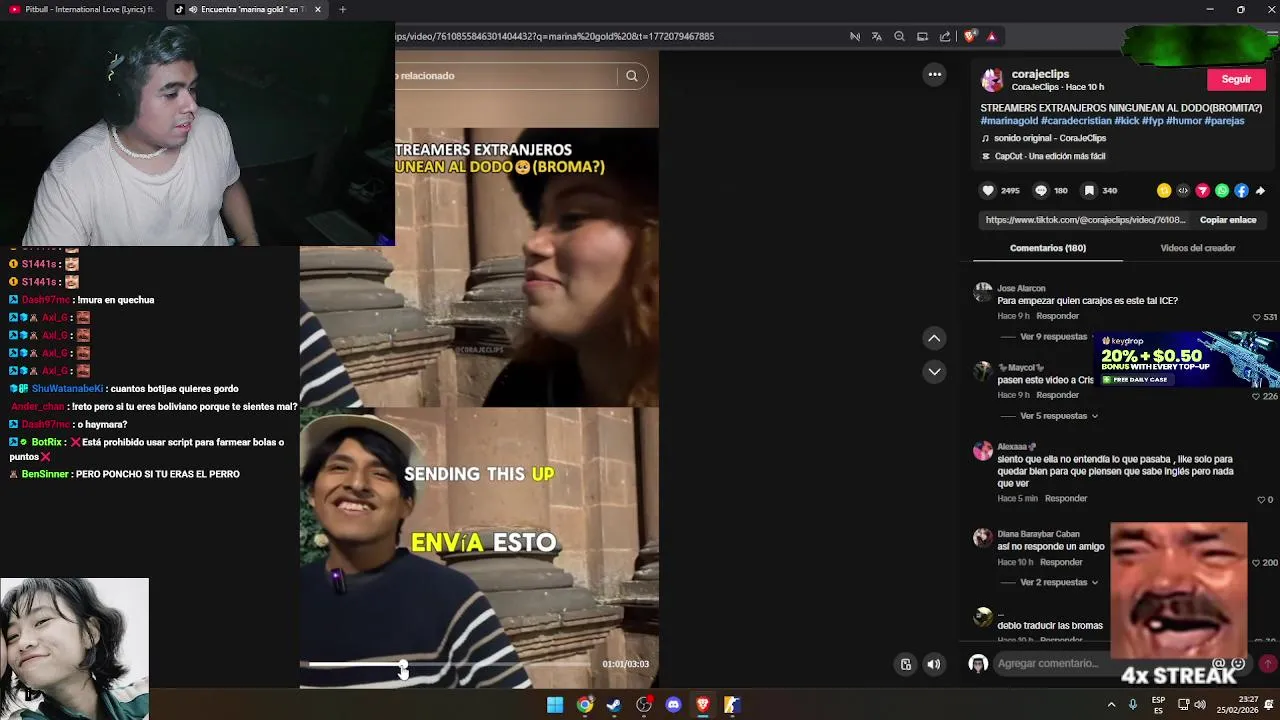
Task: Click the share page icon in address bar
Action: 945,36
